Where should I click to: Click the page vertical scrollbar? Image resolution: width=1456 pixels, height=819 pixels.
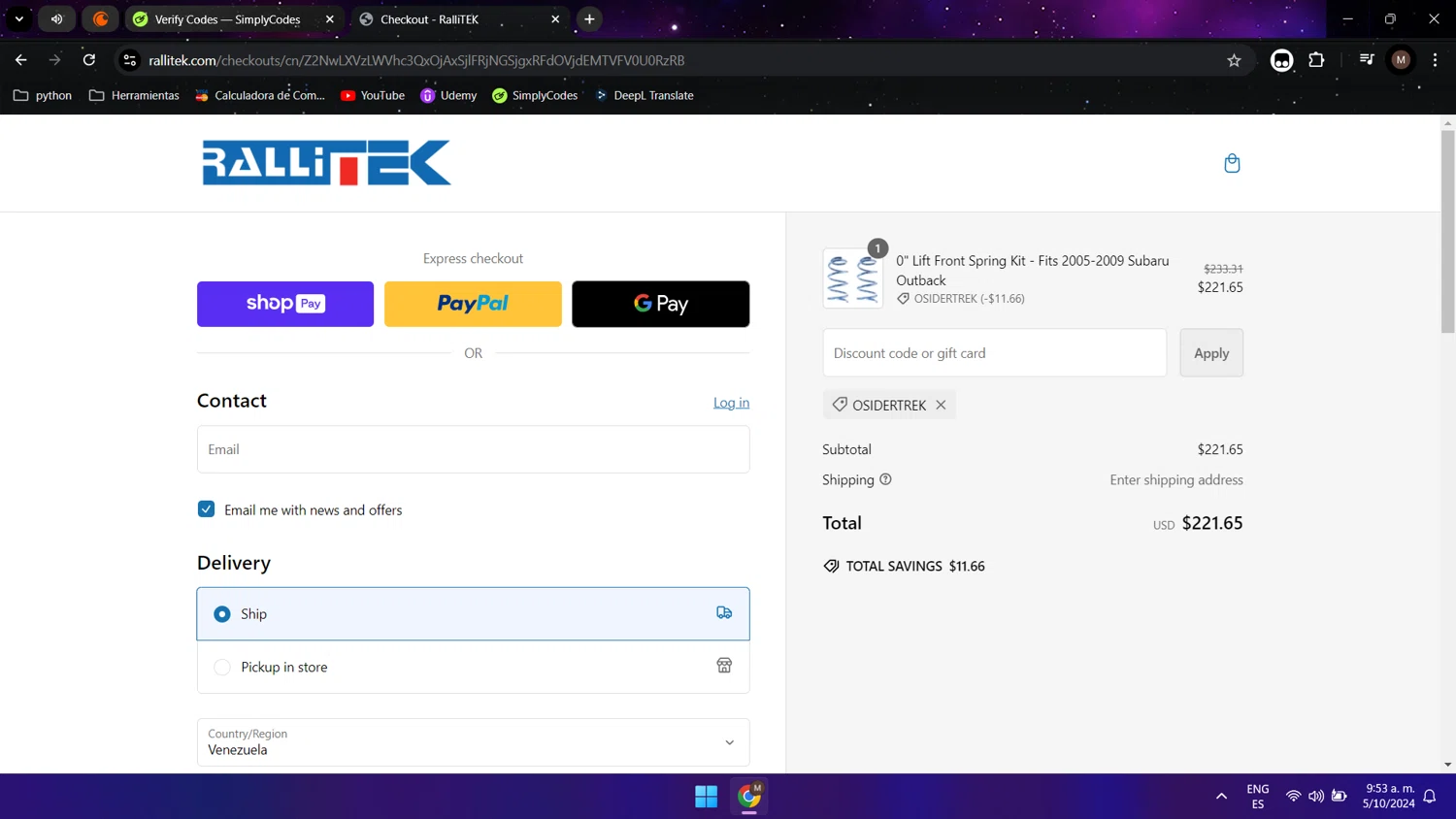[1447, 231]
